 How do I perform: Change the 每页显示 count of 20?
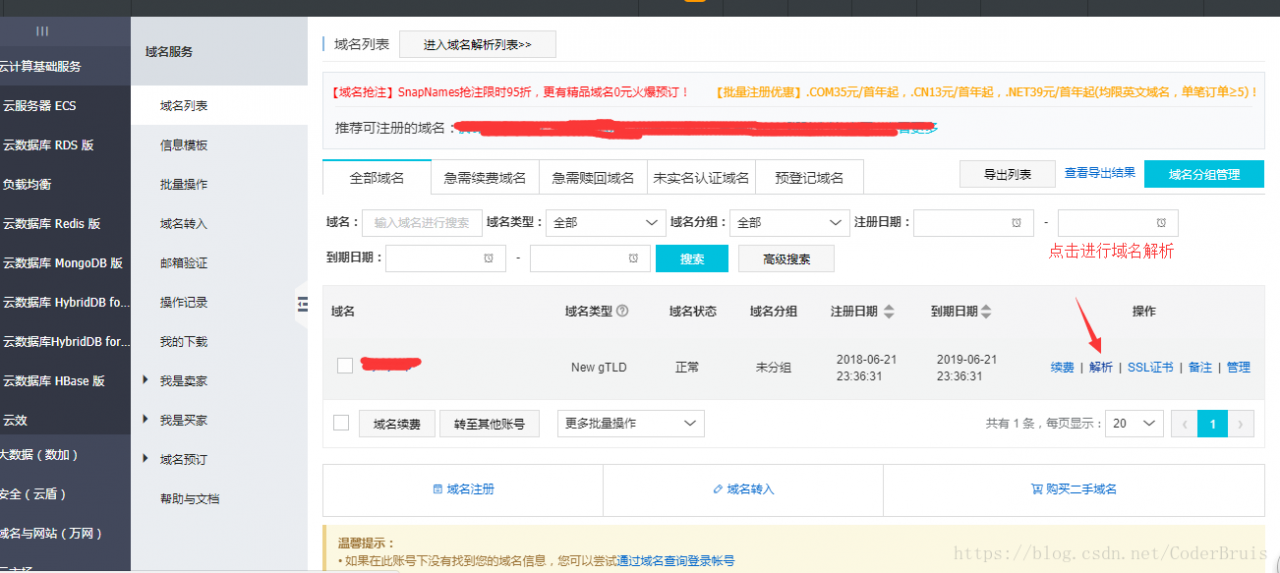[x=1134, y=423]
